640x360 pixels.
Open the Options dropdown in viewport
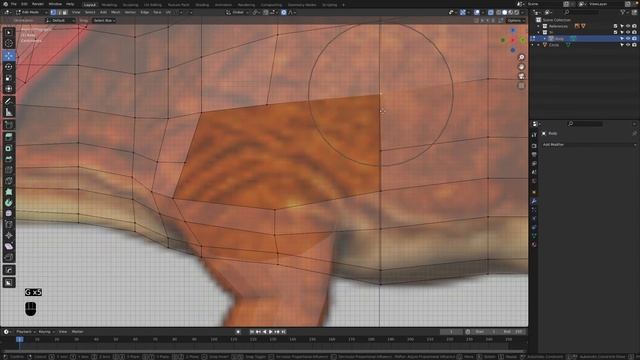(x=516, y=20)
